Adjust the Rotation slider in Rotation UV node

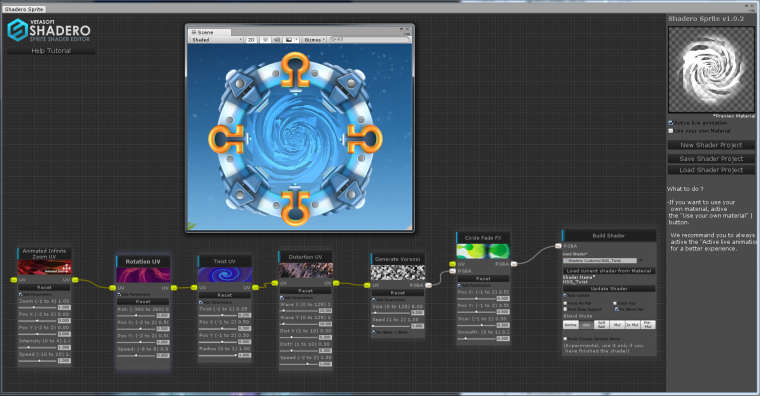point(137,316)
